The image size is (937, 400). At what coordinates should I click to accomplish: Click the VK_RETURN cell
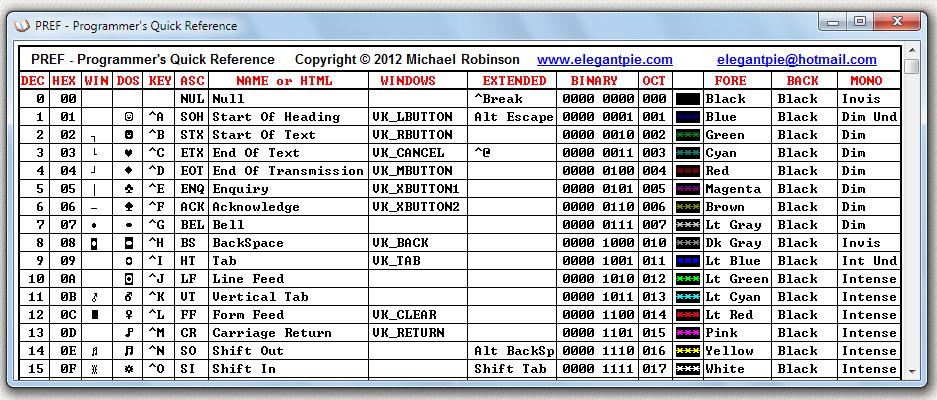point(418,333)
